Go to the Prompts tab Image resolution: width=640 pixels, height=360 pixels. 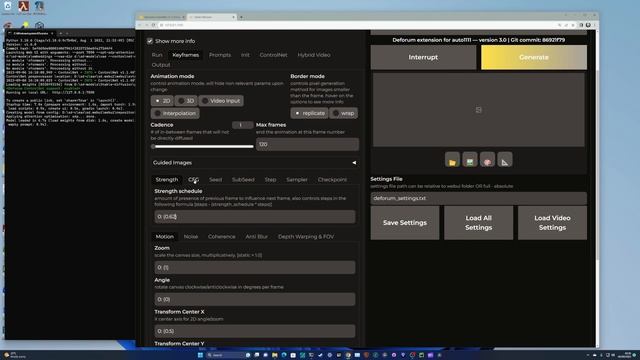(220, 55)
